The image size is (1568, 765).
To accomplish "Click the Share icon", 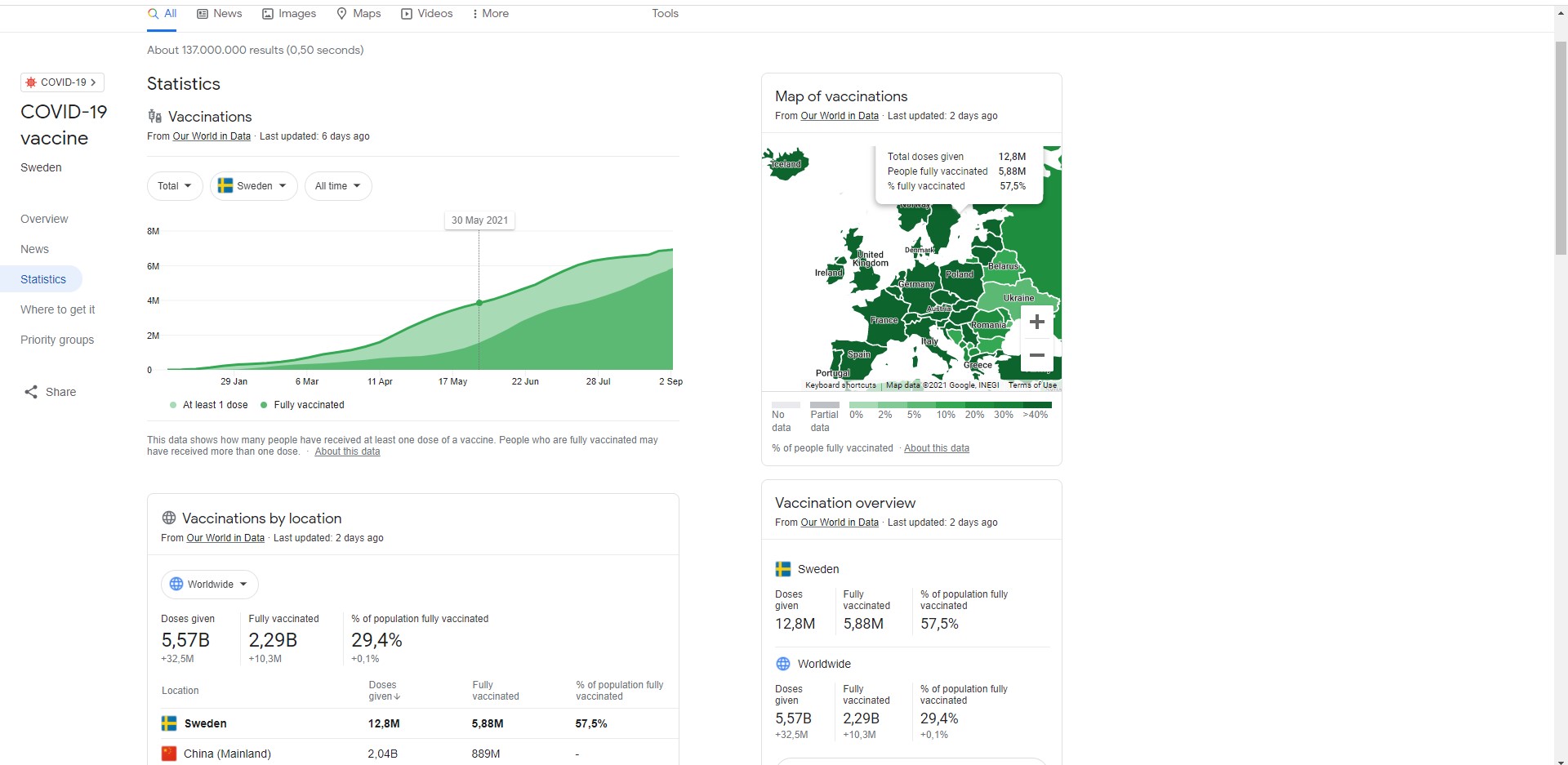I will coord(31,392).
